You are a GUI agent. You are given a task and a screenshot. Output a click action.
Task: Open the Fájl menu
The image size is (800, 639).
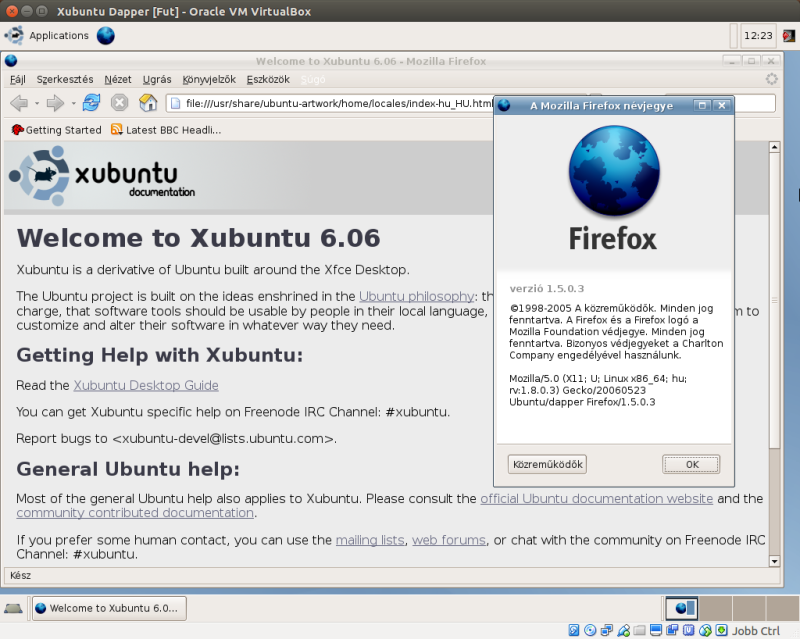[17, 80]
